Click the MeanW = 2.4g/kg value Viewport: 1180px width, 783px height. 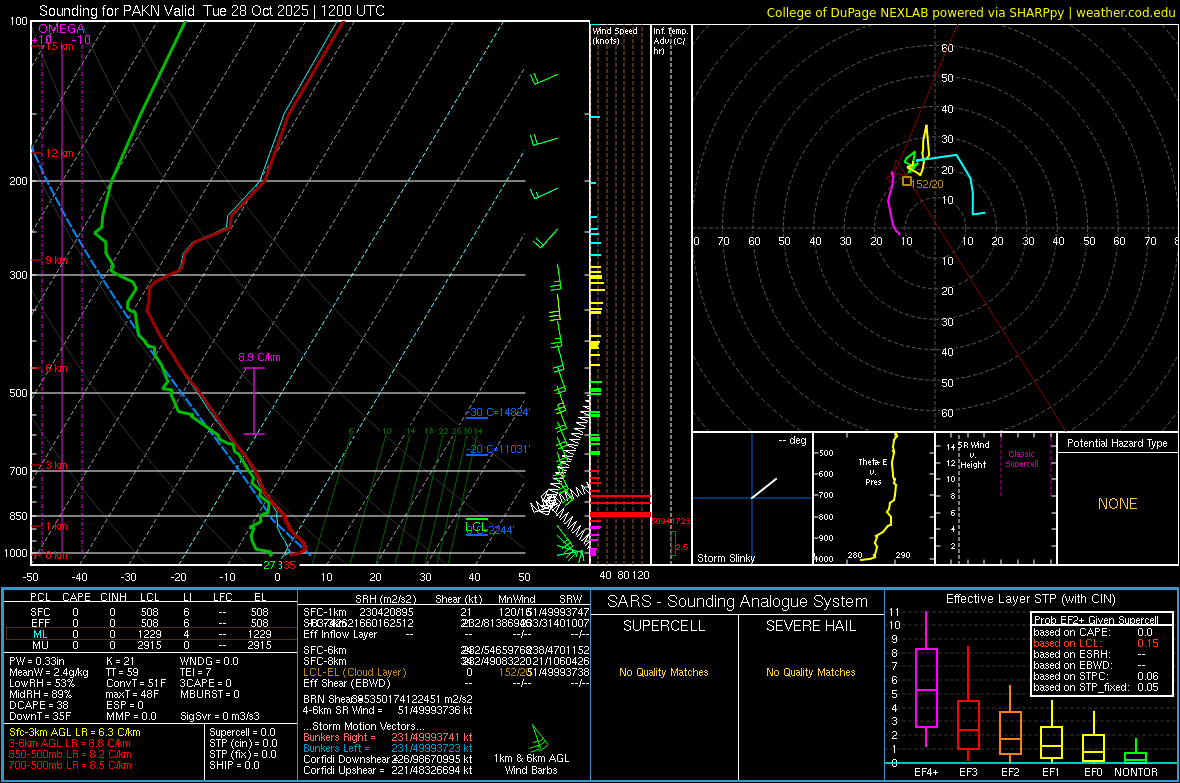tap(49, 672)
